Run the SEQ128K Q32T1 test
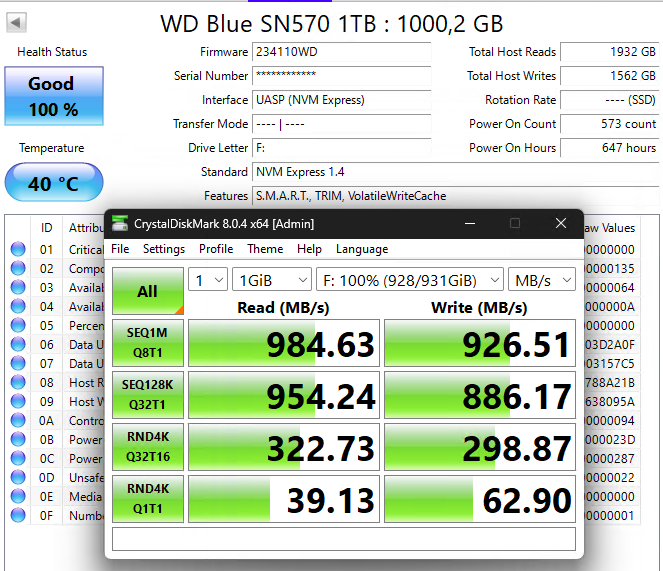The width and height of the screenshot is (663, 571). click(148, 395)
